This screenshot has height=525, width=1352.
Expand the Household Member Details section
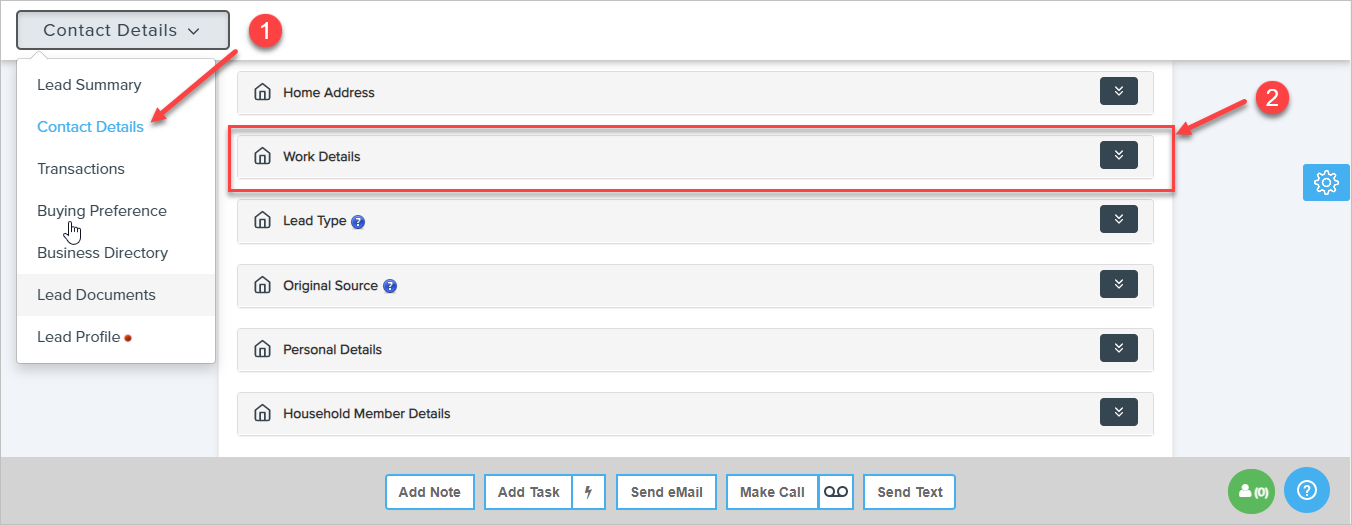1118,412
